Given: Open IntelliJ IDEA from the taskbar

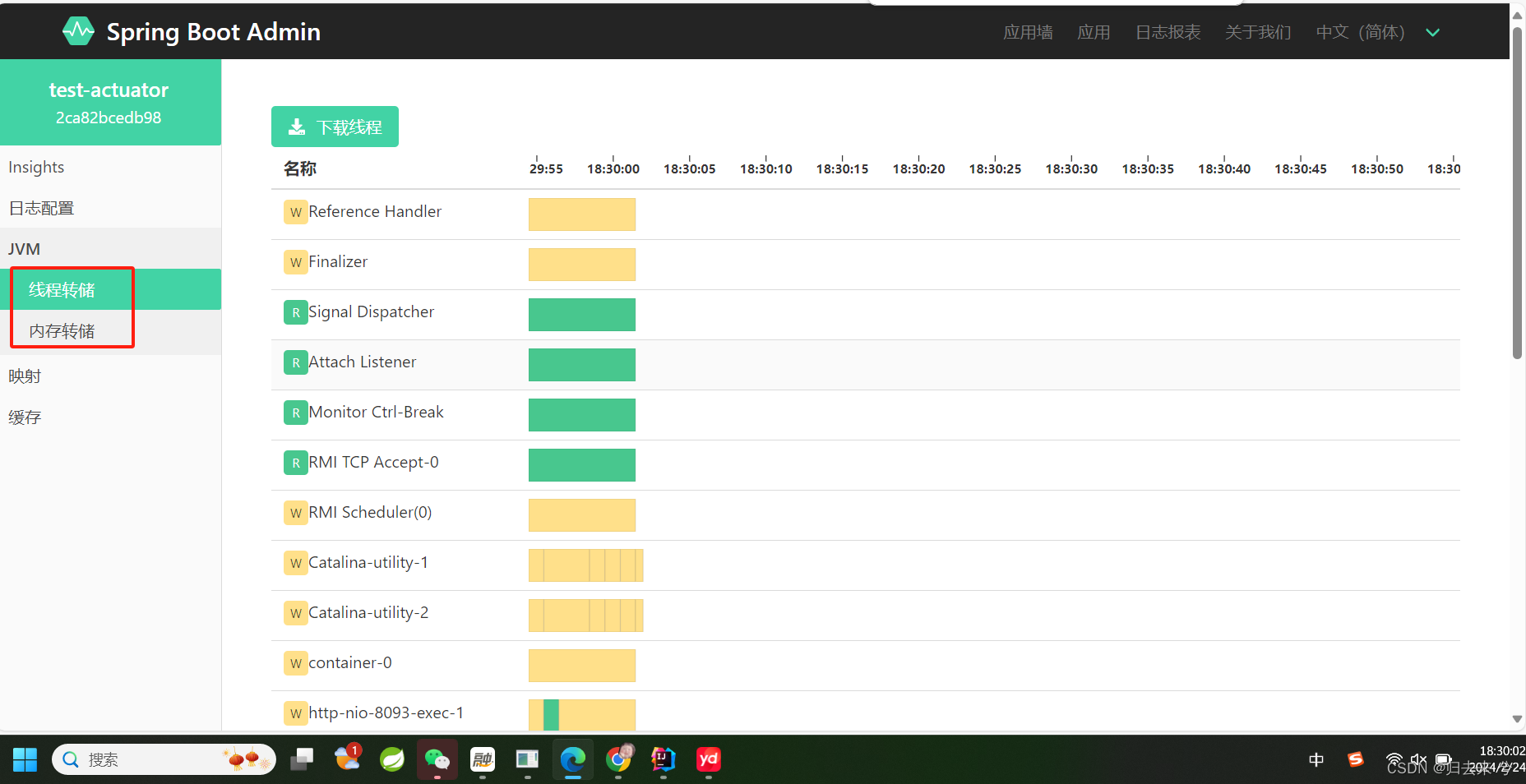Looking at the screenshot, I should coord(663,759).
